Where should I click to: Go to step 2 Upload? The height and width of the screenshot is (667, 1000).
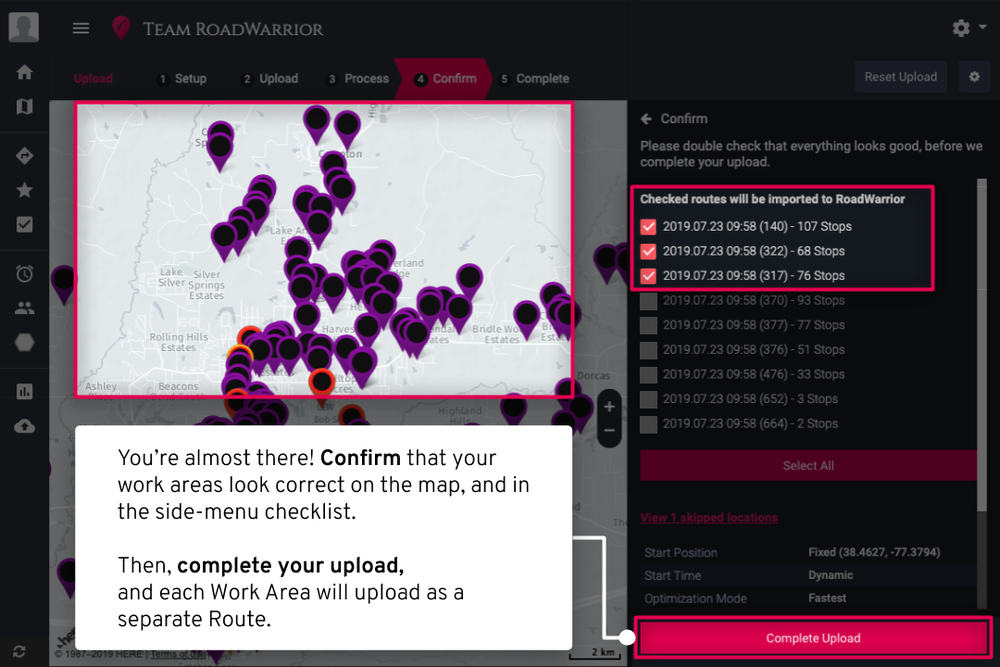point(270,78)
